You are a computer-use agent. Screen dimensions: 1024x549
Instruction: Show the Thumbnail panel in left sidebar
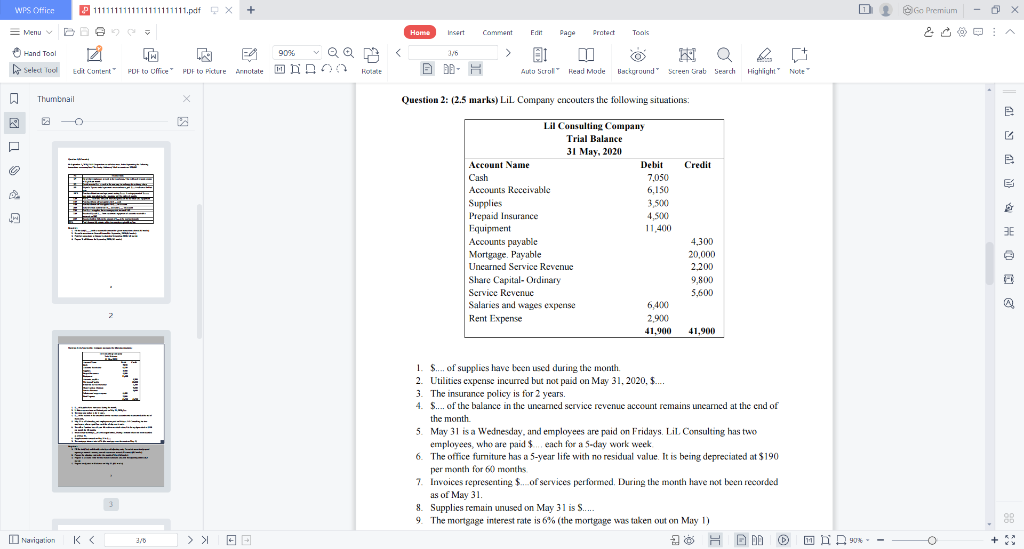pyautogui.click(x=14, y=123)
